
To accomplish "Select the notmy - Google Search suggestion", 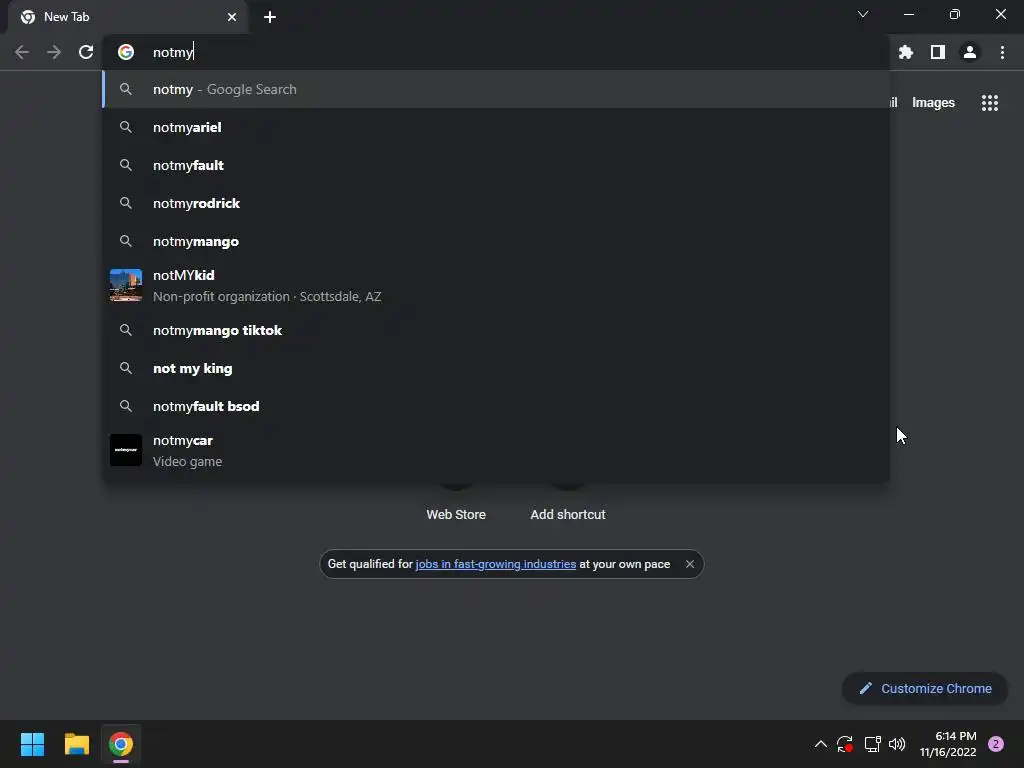I will pyautogui.click(x=496, y=89).
